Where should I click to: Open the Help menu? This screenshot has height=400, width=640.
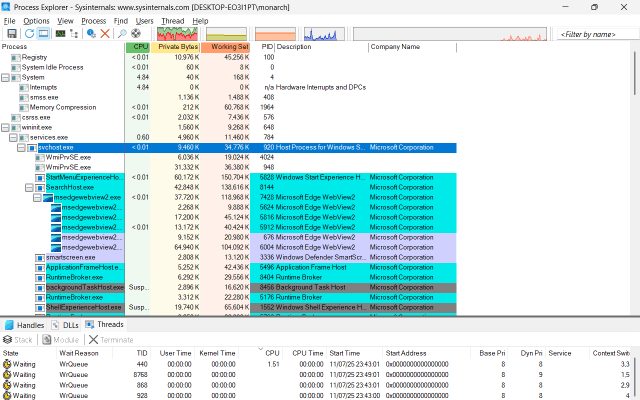tap(200, 21)
